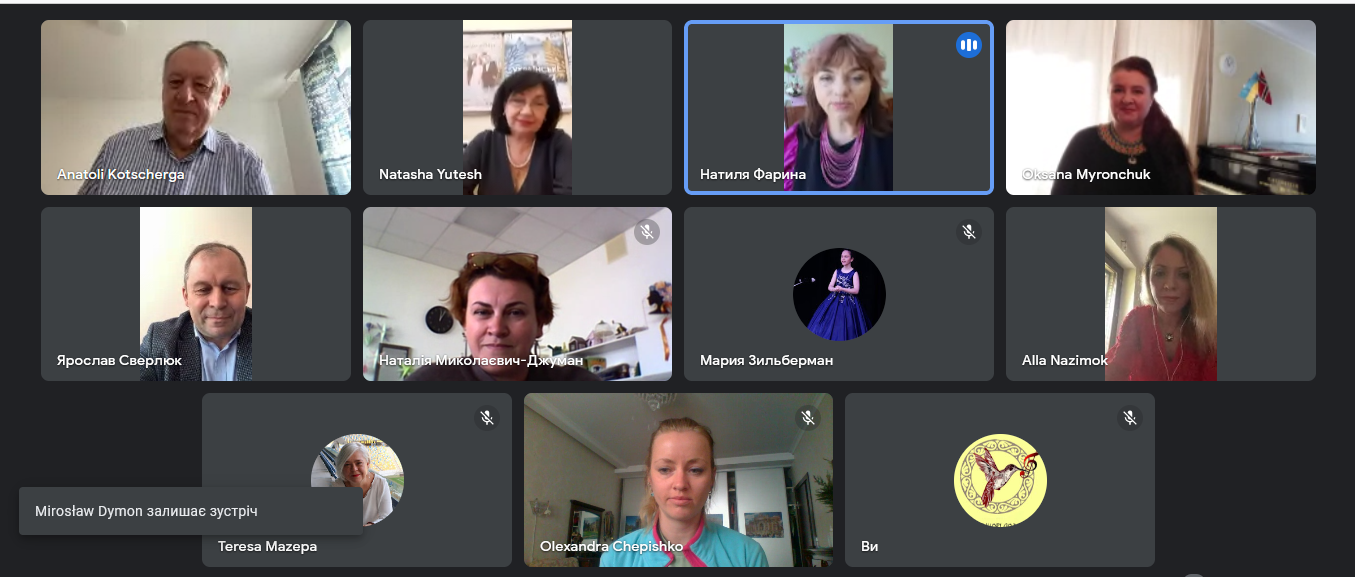Select Oksana Myronchuk's video tile

tap(1161, 107)
